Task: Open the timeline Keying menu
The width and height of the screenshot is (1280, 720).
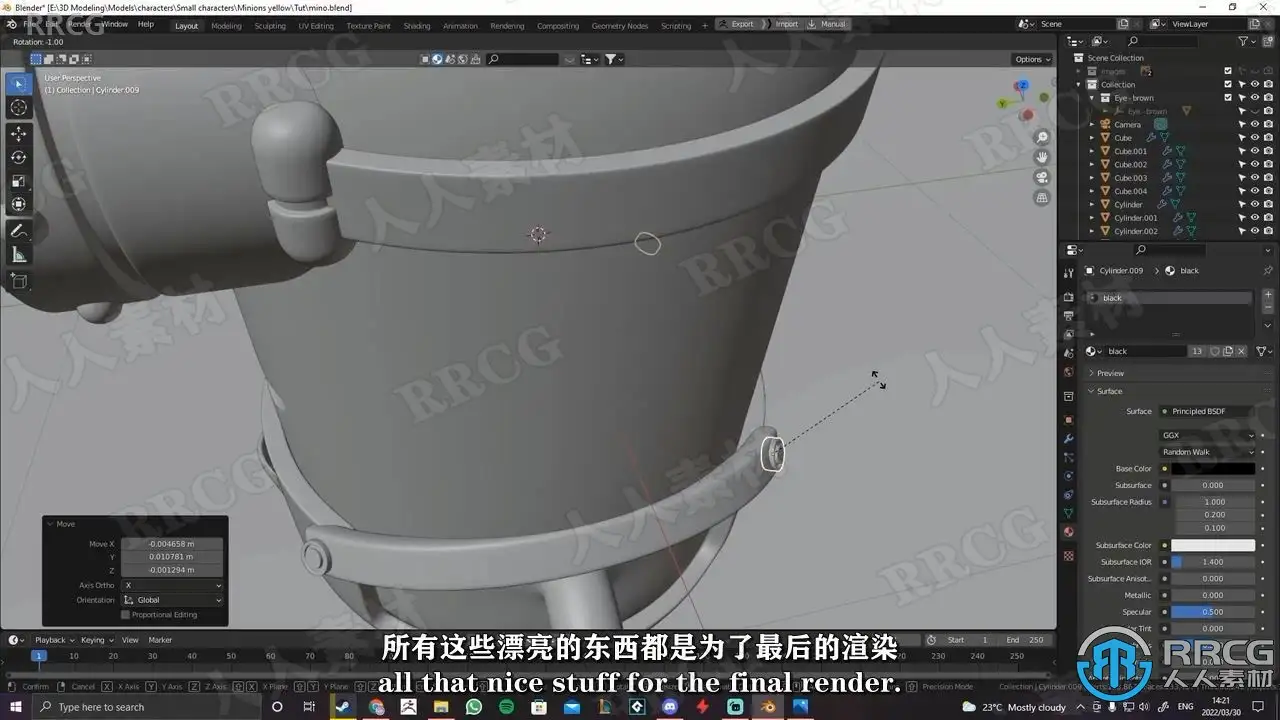Action: click(x=96, y=640)
